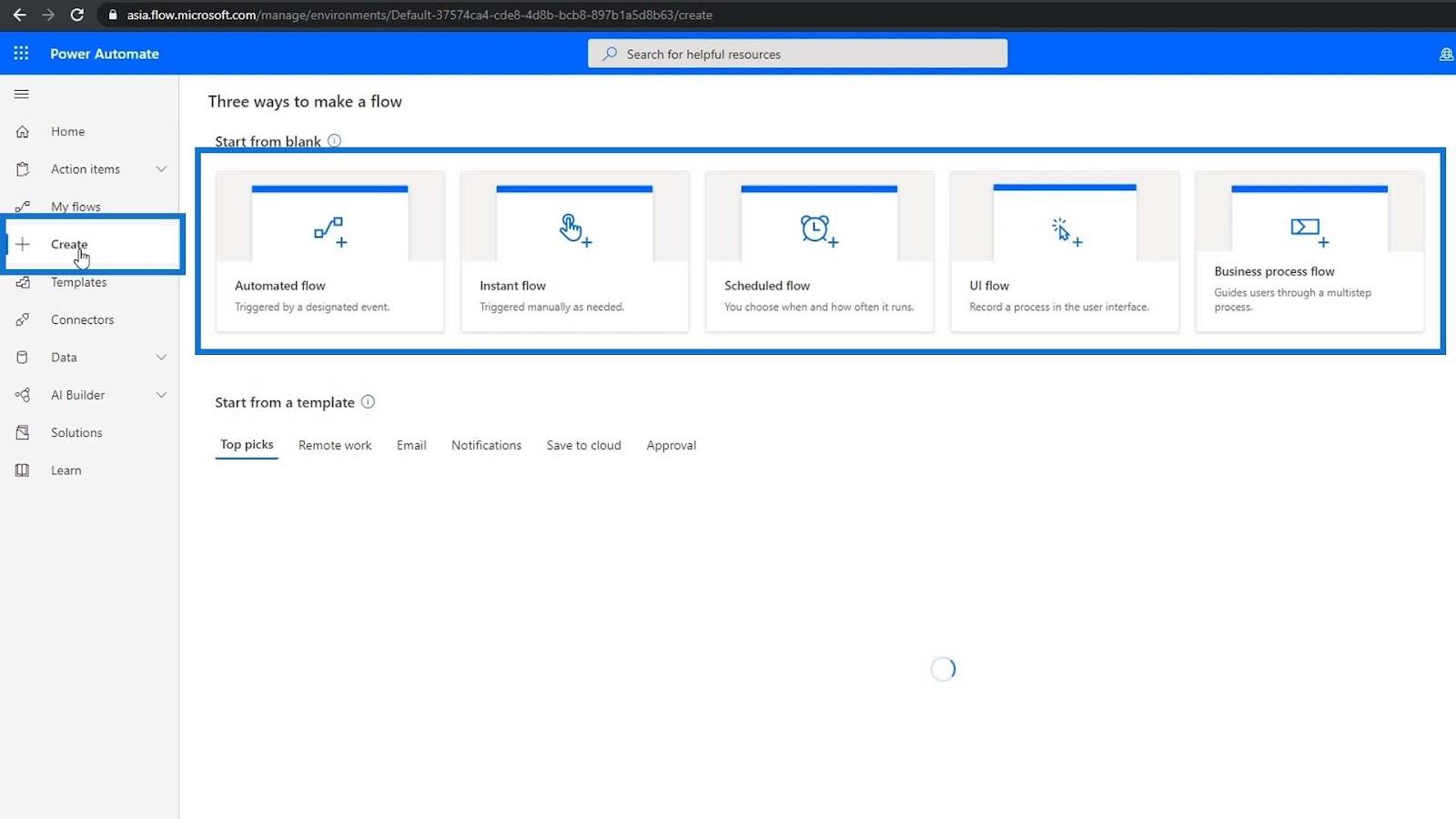1456x819 pixels.
Task: Click the Solutions icon in sidebar
Action: coord(23,432)
